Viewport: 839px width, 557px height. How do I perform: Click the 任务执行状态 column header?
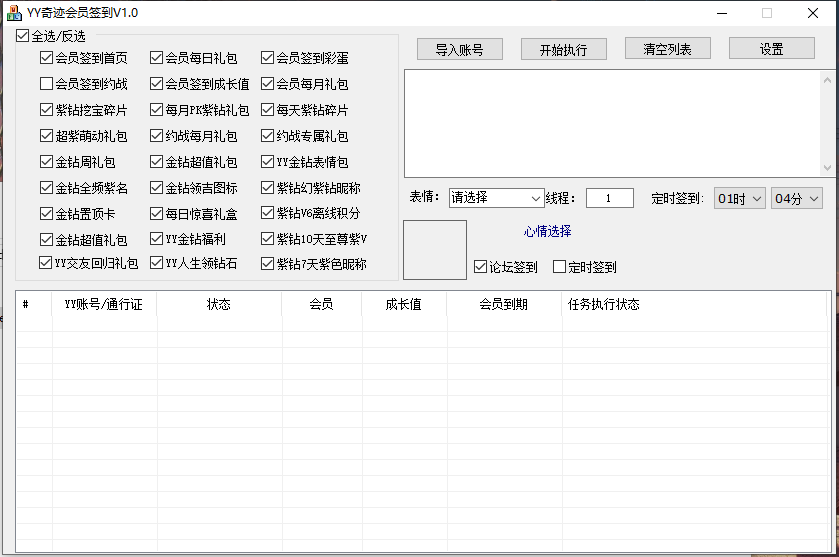pyautogui.click(x=694, y=304)
